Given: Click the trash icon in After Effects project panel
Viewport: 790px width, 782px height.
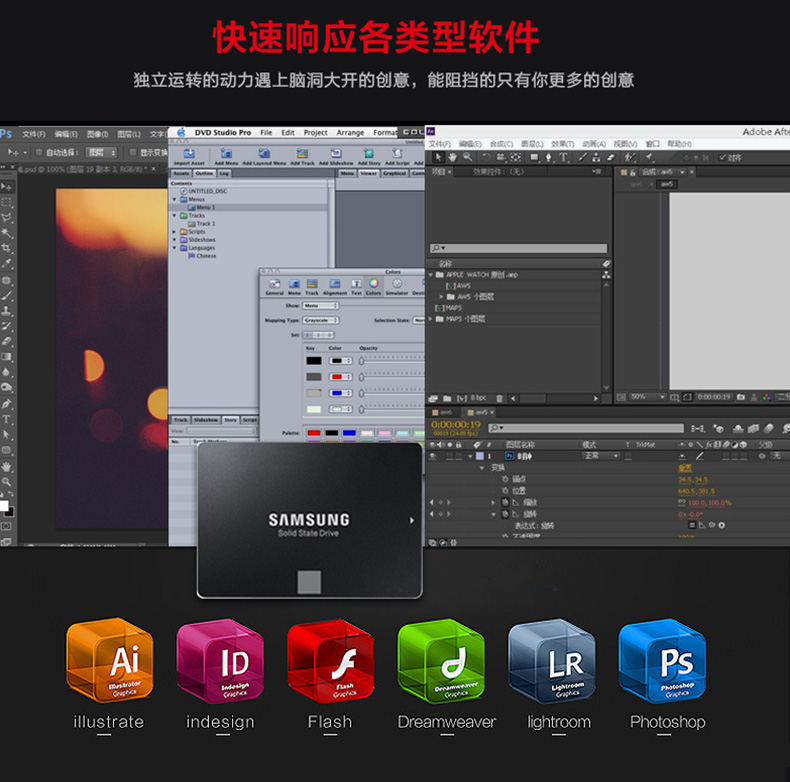Looking at the screenshot, I should pyautogui.click(x=499, y=398).
